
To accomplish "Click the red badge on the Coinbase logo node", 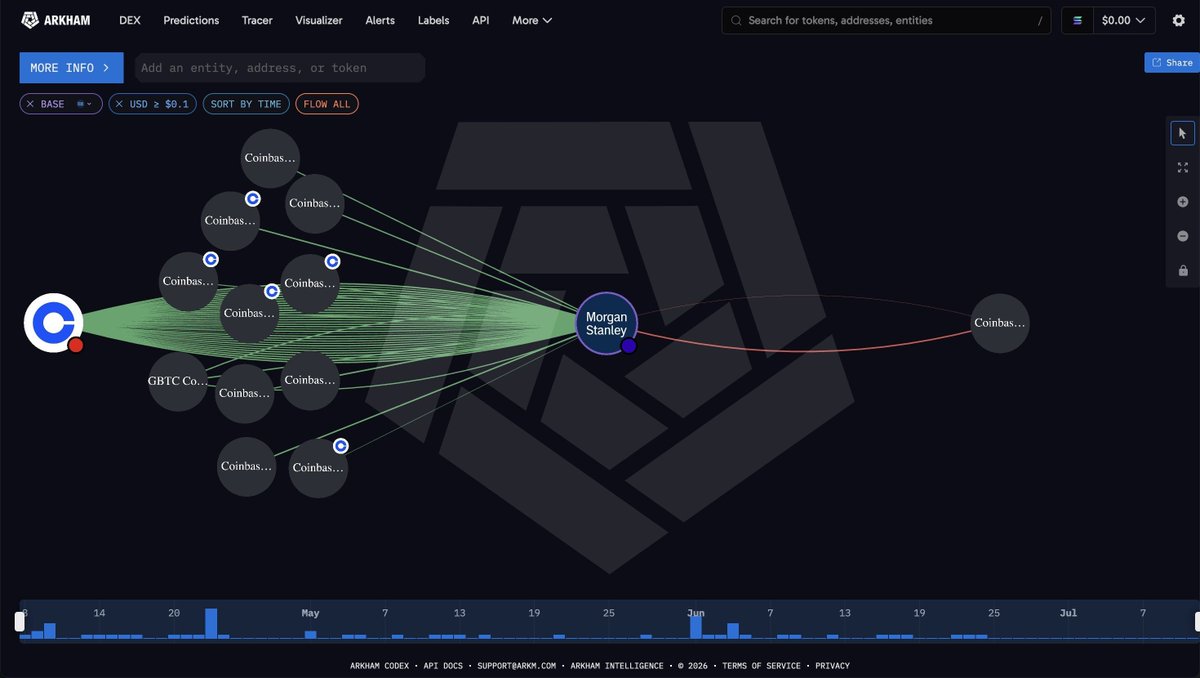I will point(76,345).
